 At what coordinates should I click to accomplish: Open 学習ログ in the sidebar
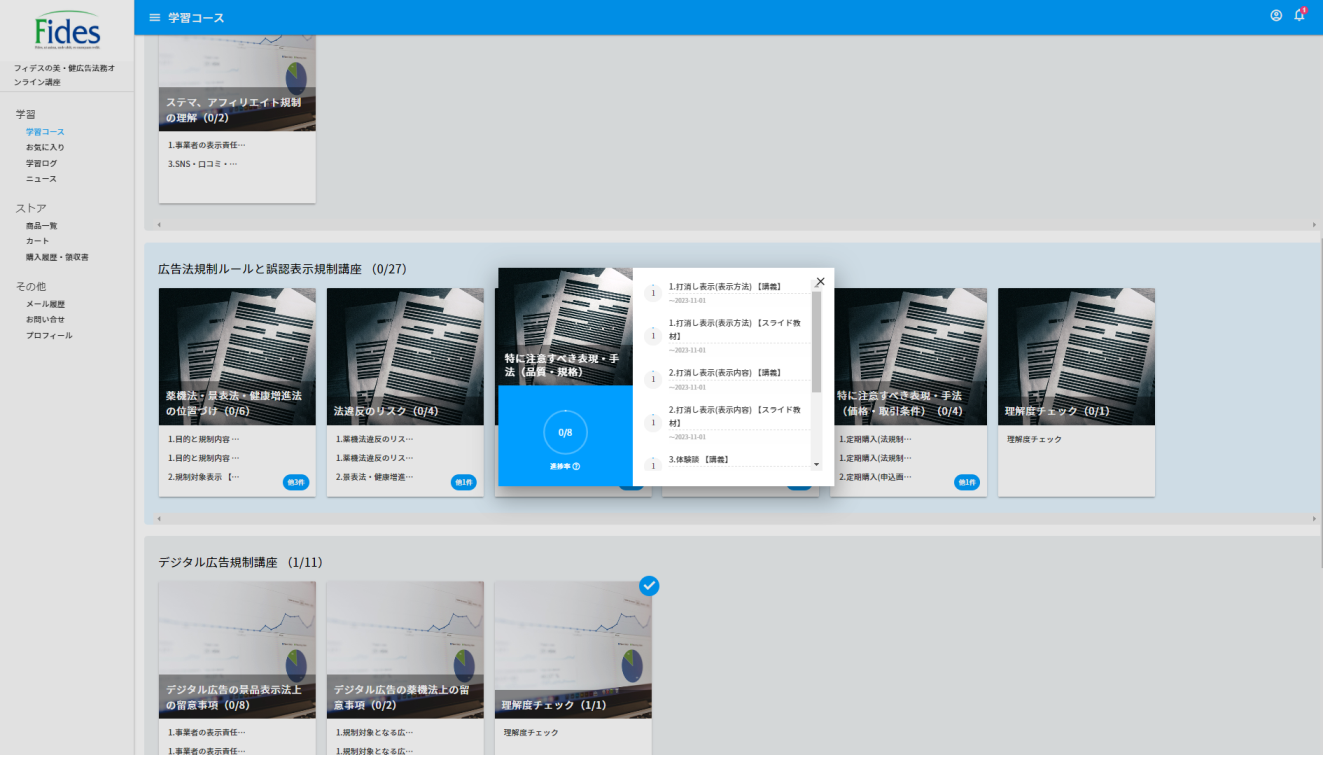(42, 163)
